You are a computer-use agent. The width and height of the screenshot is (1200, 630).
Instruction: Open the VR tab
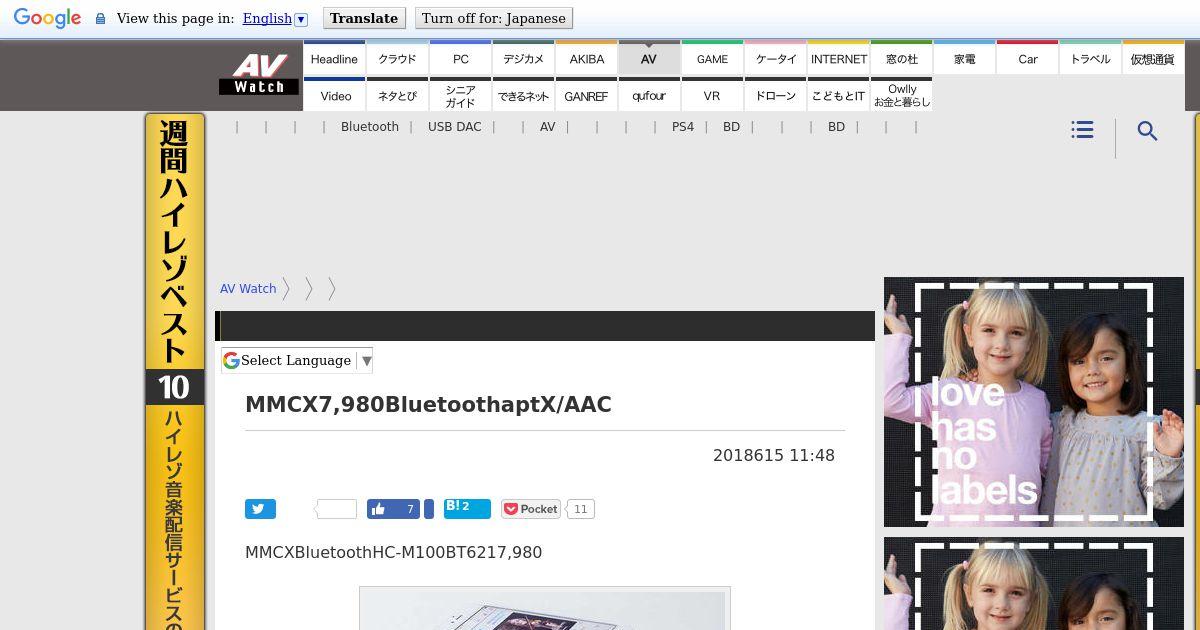pos(712,95)
